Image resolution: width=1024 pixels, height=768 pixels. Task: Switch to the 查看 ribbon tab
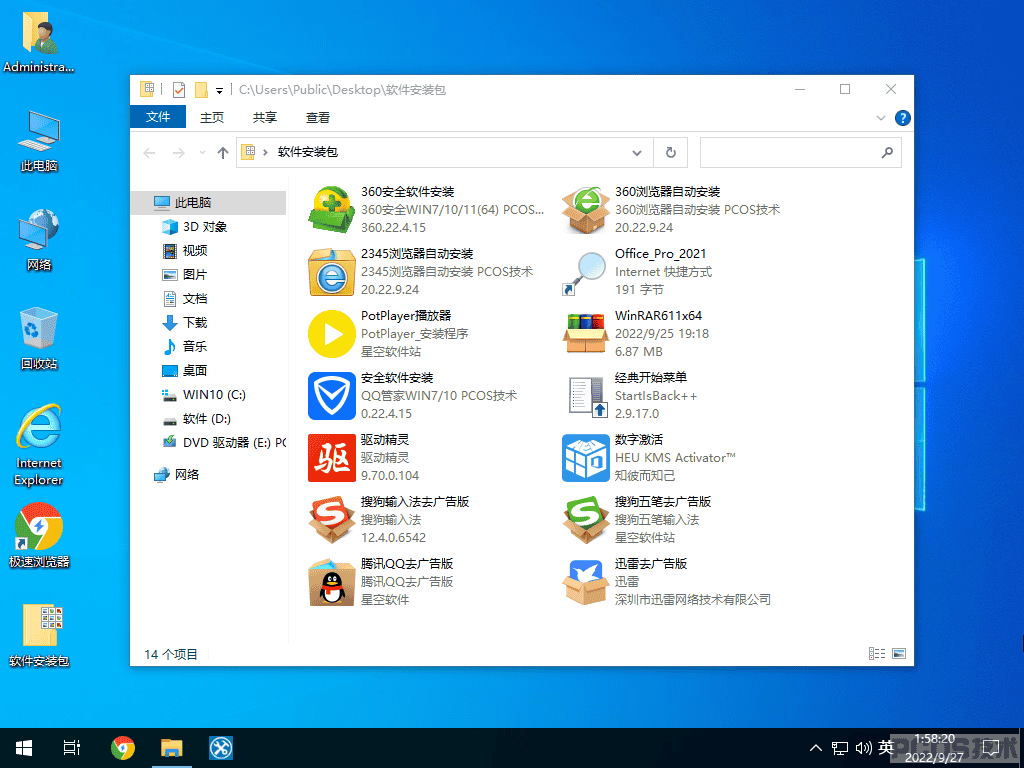(x=318, y=118)
